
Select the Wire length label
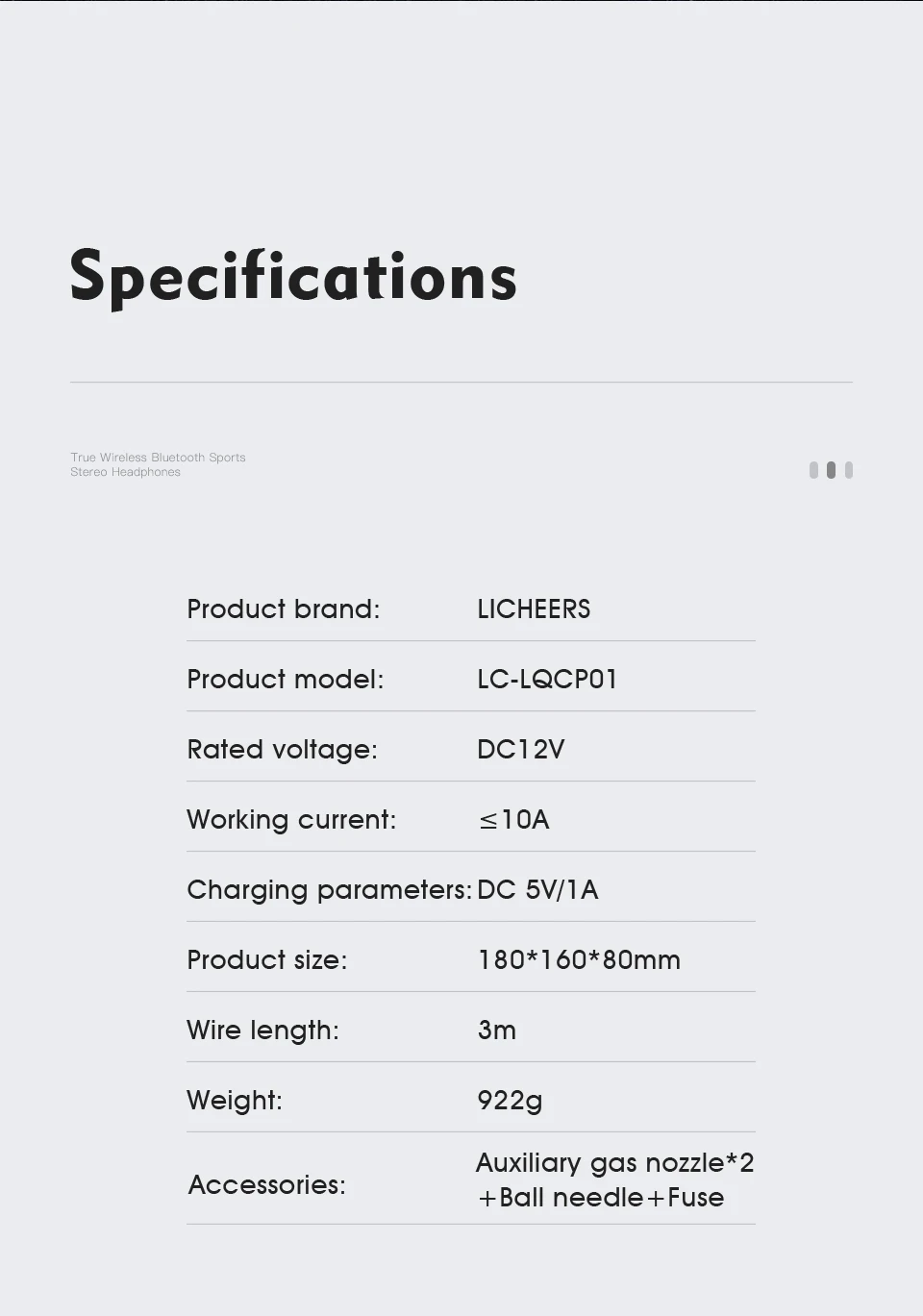coord(262,1030)
